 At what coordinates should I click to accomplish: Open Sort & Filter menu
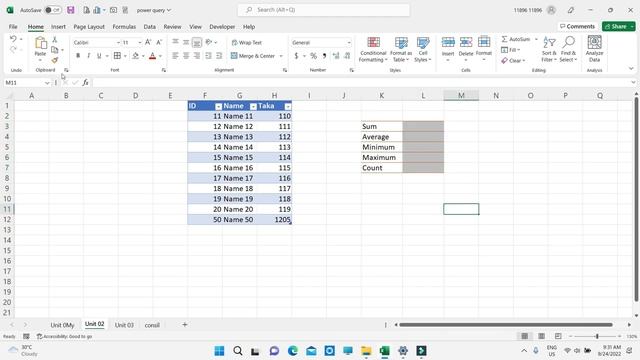549,49
